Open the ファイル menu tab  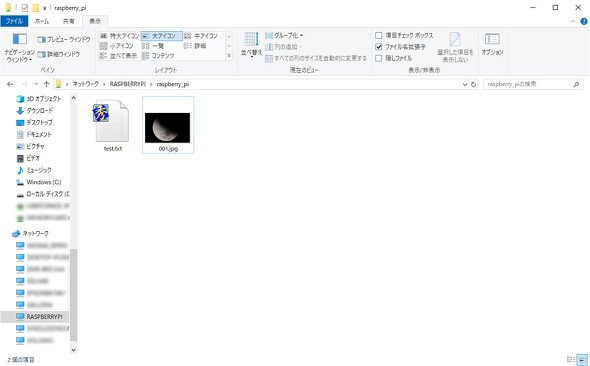14,21
